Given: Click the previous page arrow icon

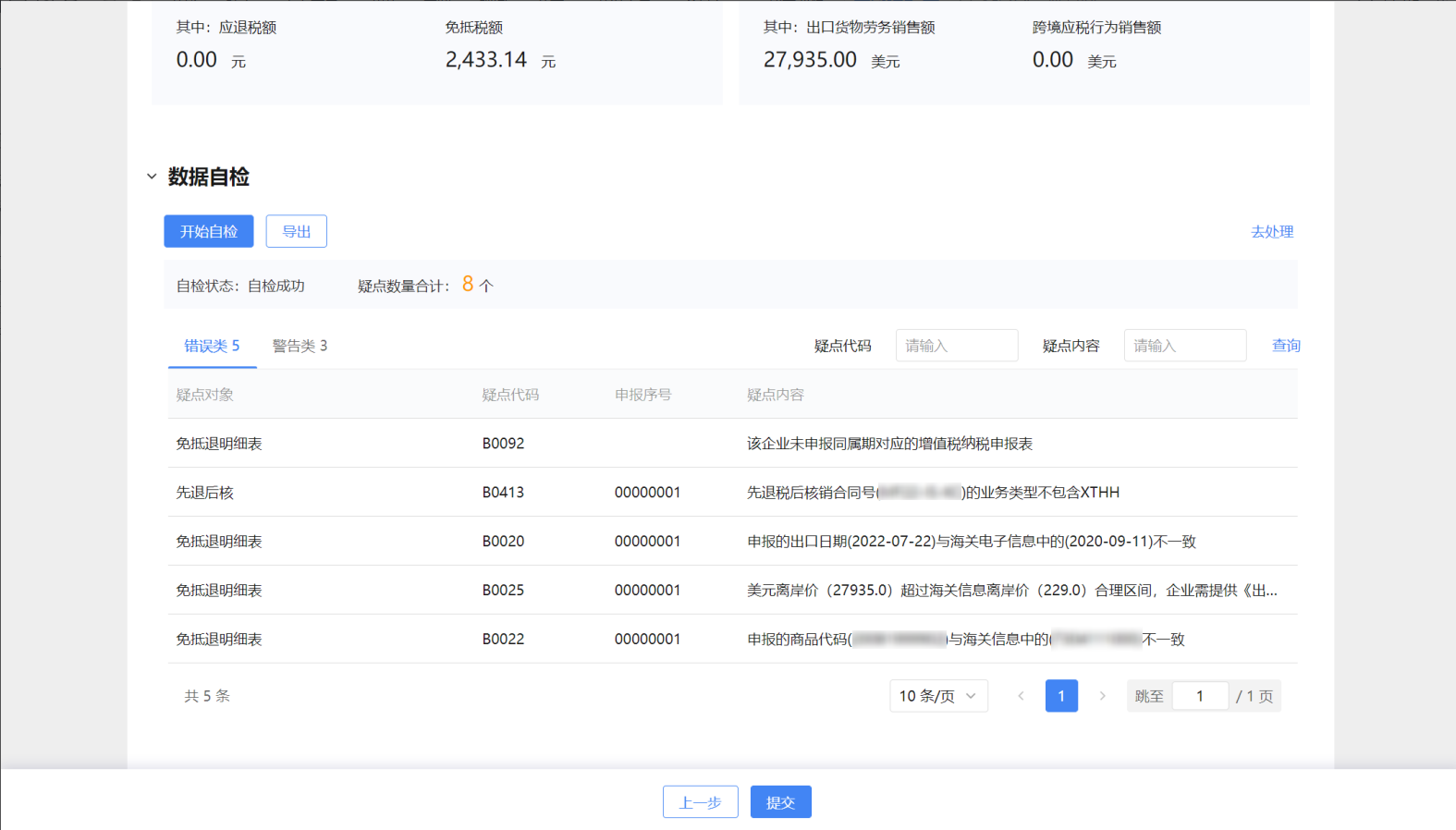Looking at the screenshot, I should [x=1021, y=696].
